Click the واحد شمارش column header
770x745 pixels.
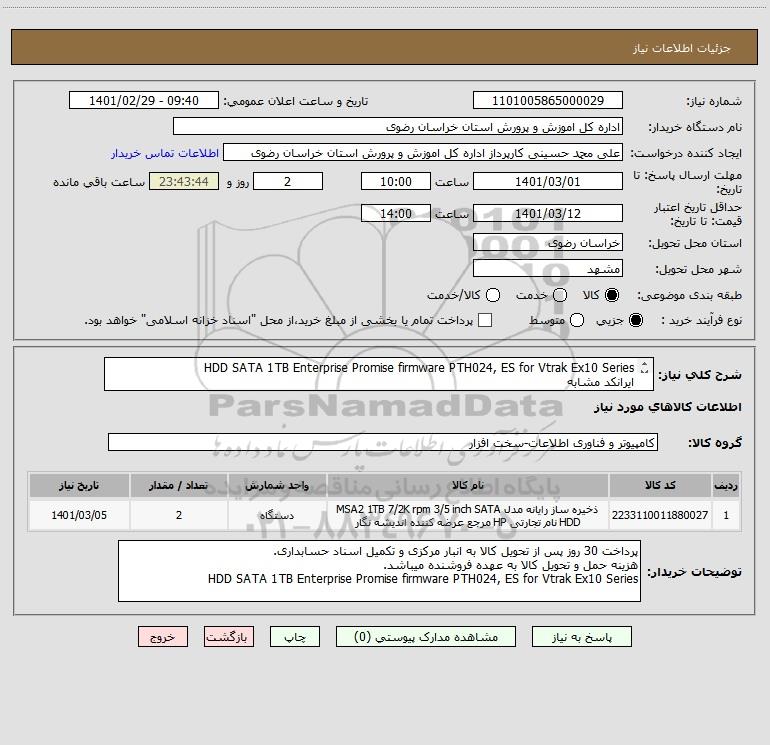click(x=277, y=485)
